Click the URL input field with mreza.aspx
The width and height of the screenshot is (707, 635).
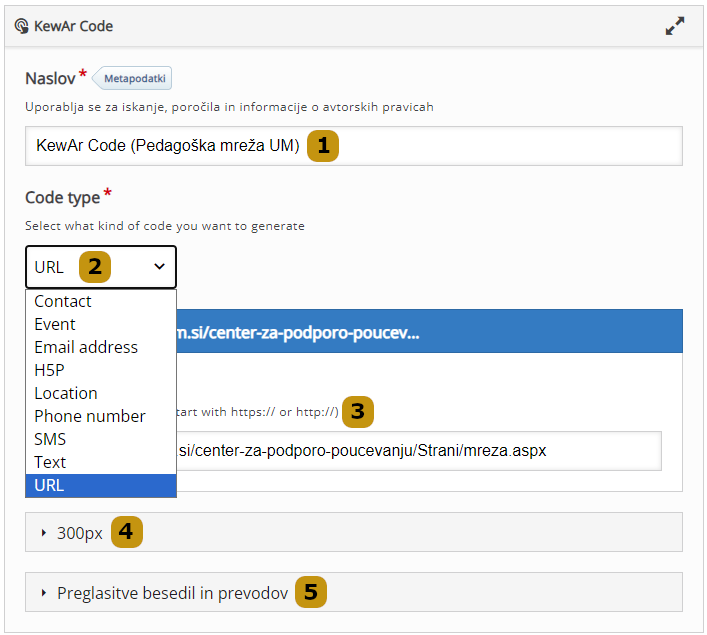point(418,451)
